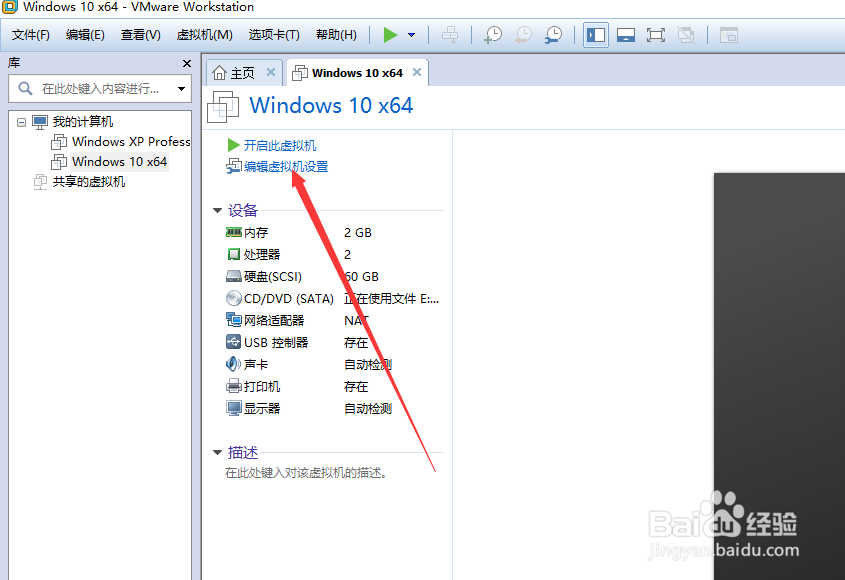Switch to the Windows 10 x64 tab

tap(357, 73)
